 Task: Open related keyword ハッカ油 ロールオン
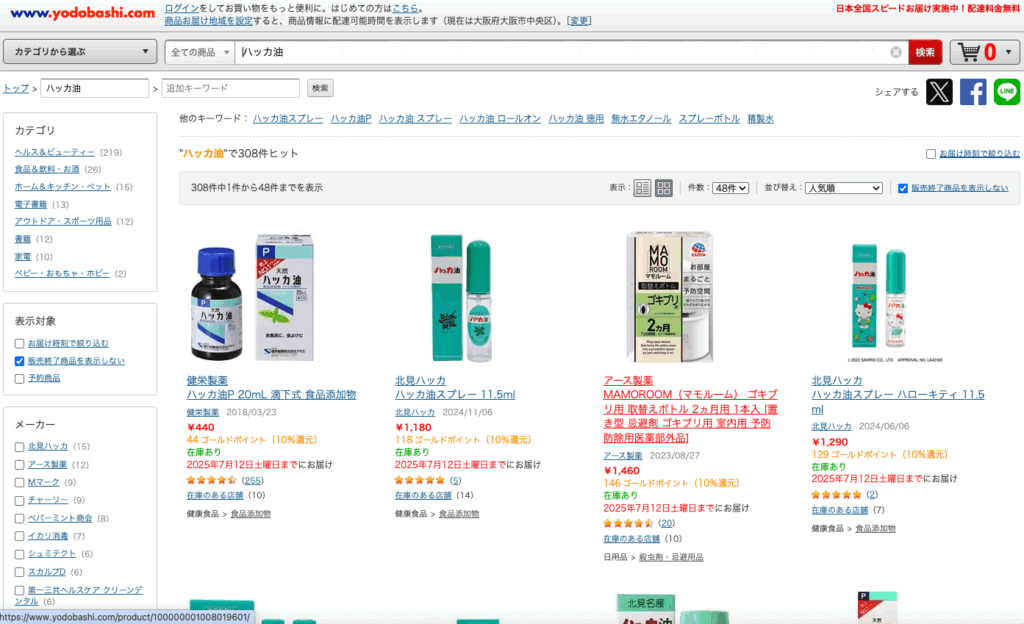500,119
